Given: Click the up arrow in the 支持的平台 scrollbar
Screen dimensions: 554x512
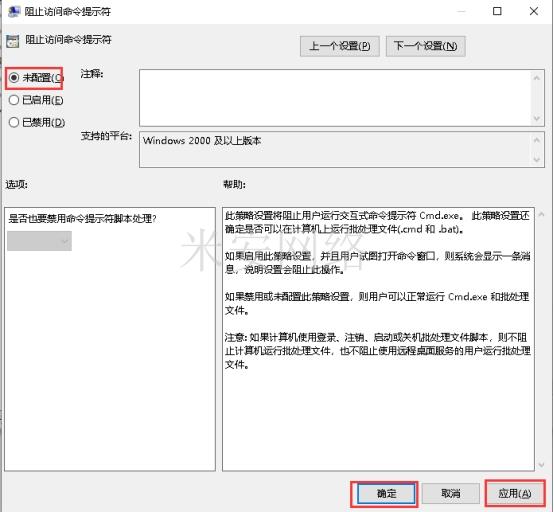Looking at the screenshot, I should click(x=537, y=140).
